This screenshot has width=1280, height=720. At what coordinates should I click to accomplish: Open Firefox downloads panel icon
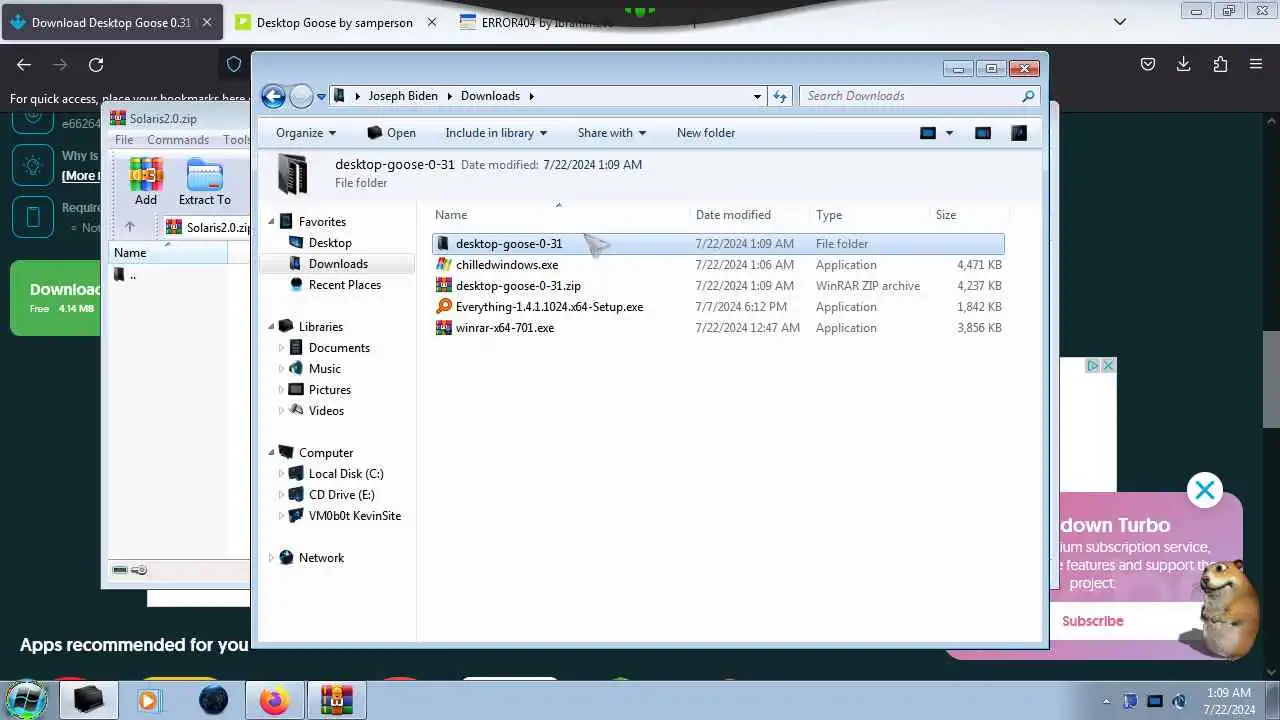(1184, 64)
